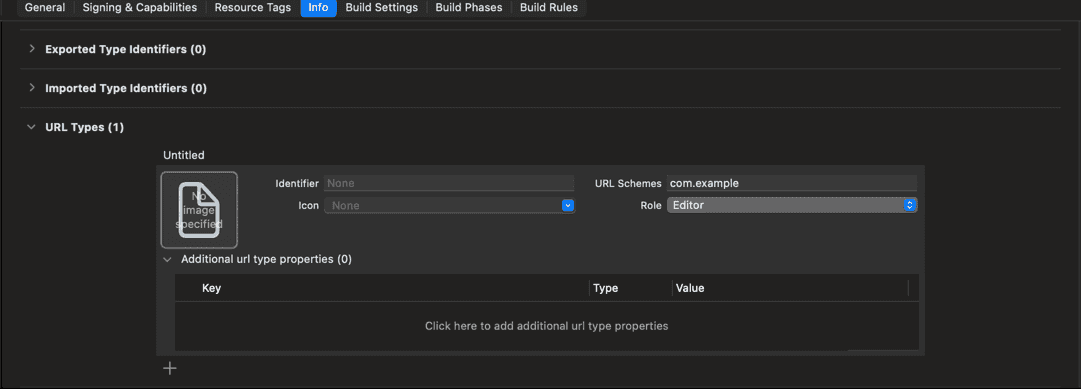Click the Identifier input field
The image size is (1081, 389).
(x=449, y=183)
